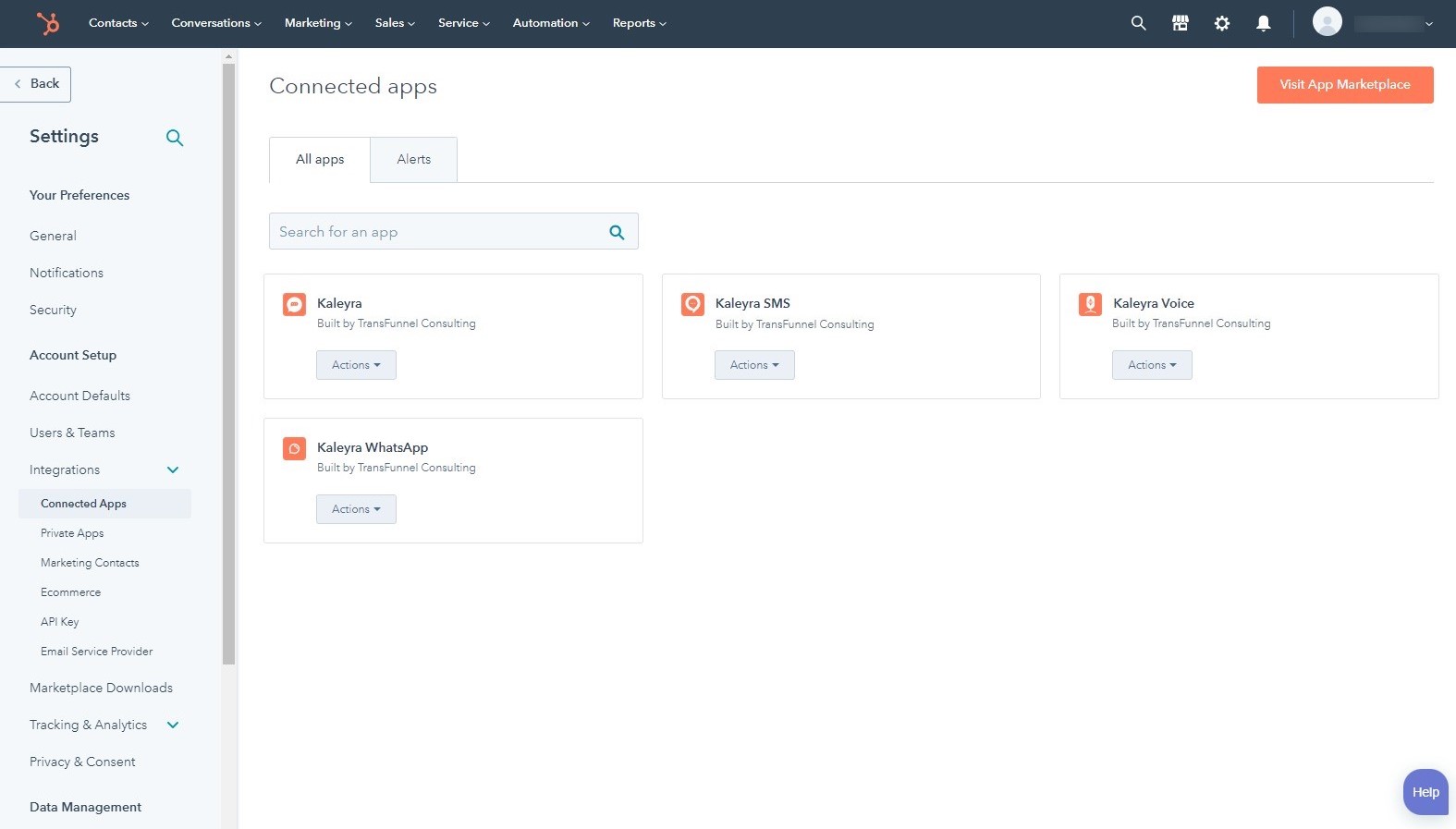Open Actions dropdown for Kaleyra WhatsApp
This screenshot has width=1456, height=829.
tap(356, 509)
